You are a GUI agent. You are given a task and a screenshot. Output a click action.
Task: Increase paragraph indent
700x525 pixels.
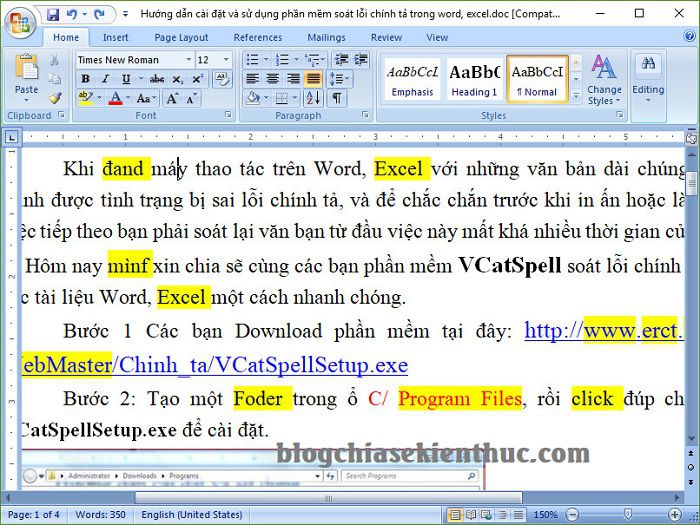pyautogui.click(x=361, y=60)
